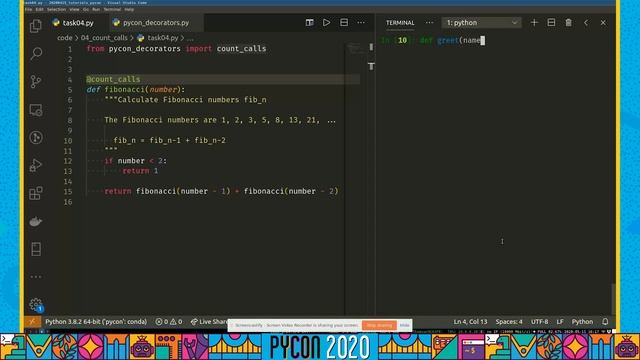Click line number 15 in gutter

(x=68, y=191)
